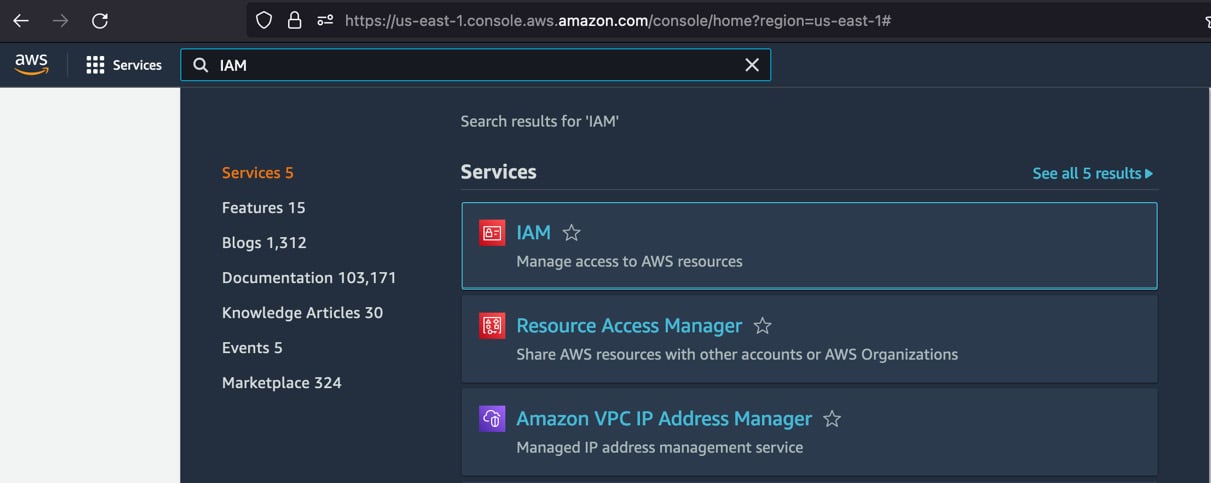Favorite Resource Access Manager with its star
This screenshot has height=483, width=1211.
pos(762,326)
